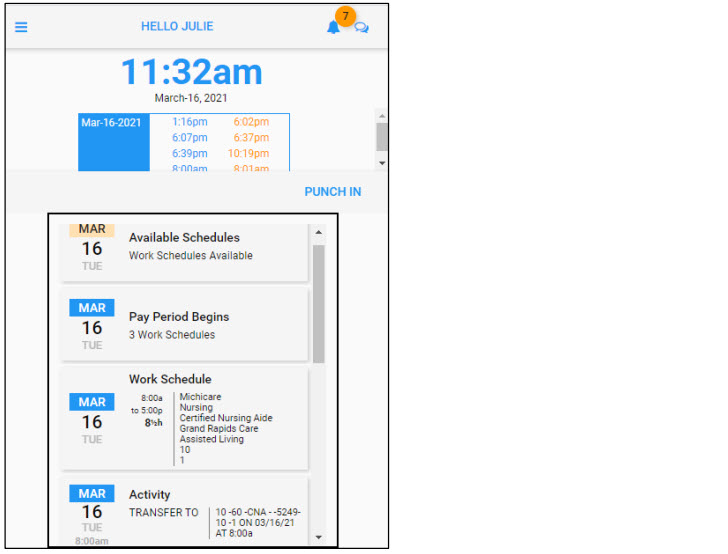Click the orange 7 notification badge
The width and height of the screenshot is (728, 554).
pyautogui.click(x=345, y=16)
